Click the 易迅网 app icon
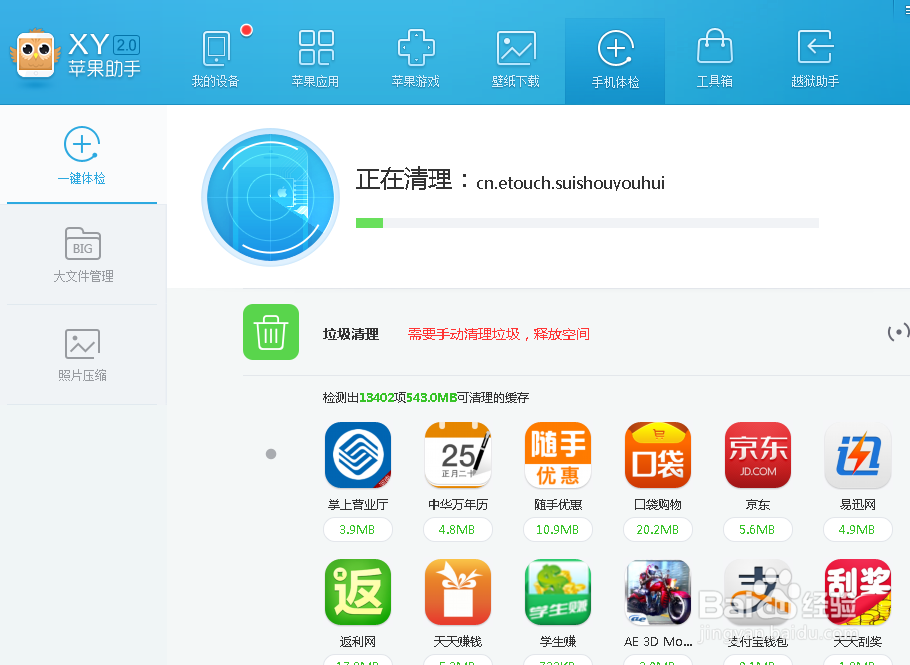 pyautogui.click(x=858, y=455)
